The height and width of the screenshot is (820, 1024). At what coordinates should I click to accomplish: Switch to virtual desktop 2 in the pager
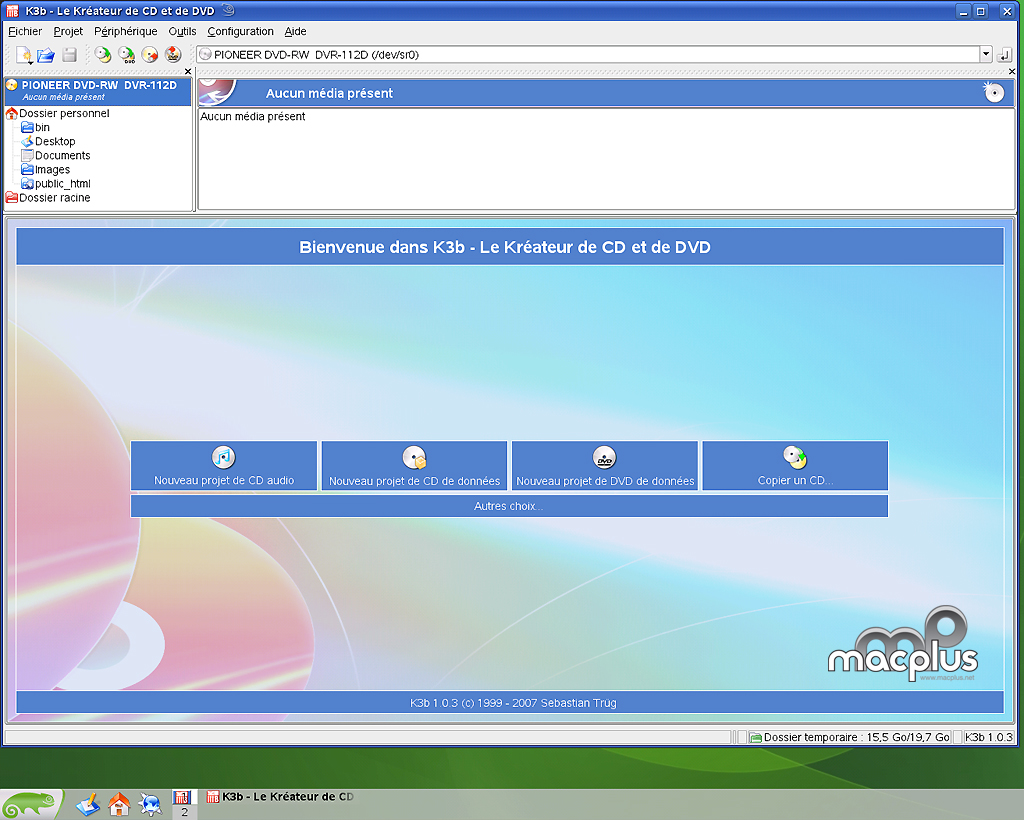click(184, 812)
